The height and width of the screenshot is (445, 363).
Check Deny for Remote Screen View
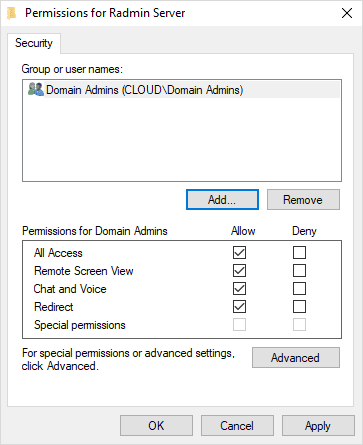point(299,271)
